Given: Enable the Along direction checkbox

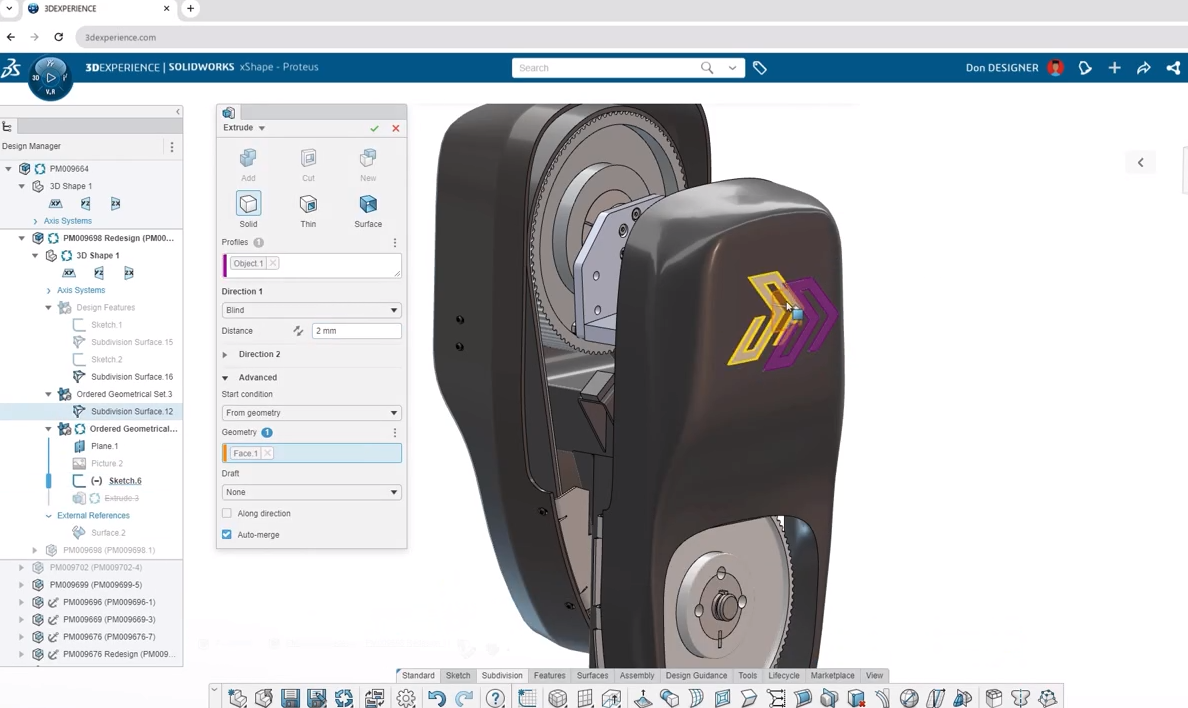Looking at the screenshot, I should (x=227, y=513).
